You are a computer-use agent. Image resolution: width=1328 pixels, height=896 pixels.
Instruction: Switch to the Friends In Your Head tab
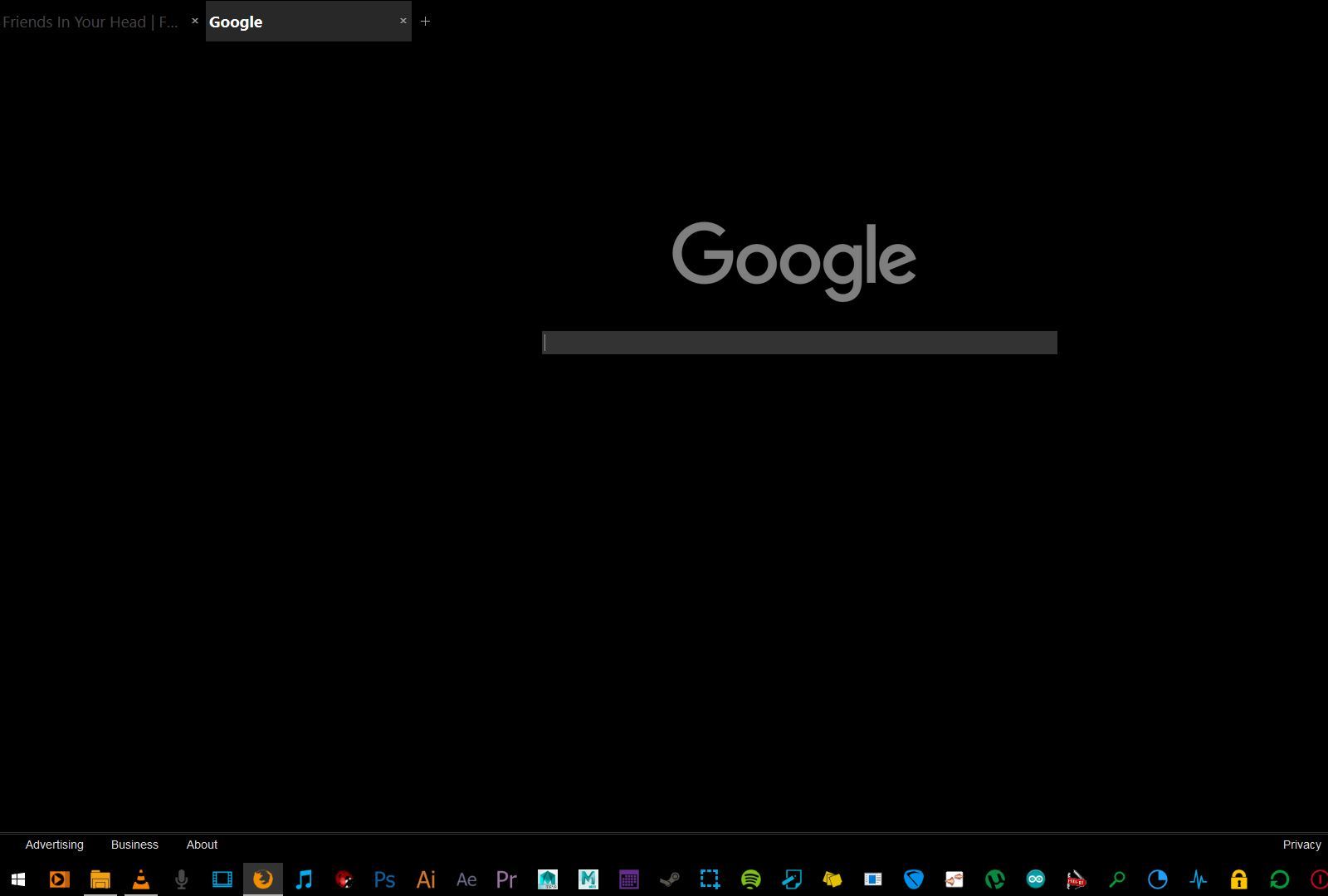pyautogui.click(x=90, y=22)
